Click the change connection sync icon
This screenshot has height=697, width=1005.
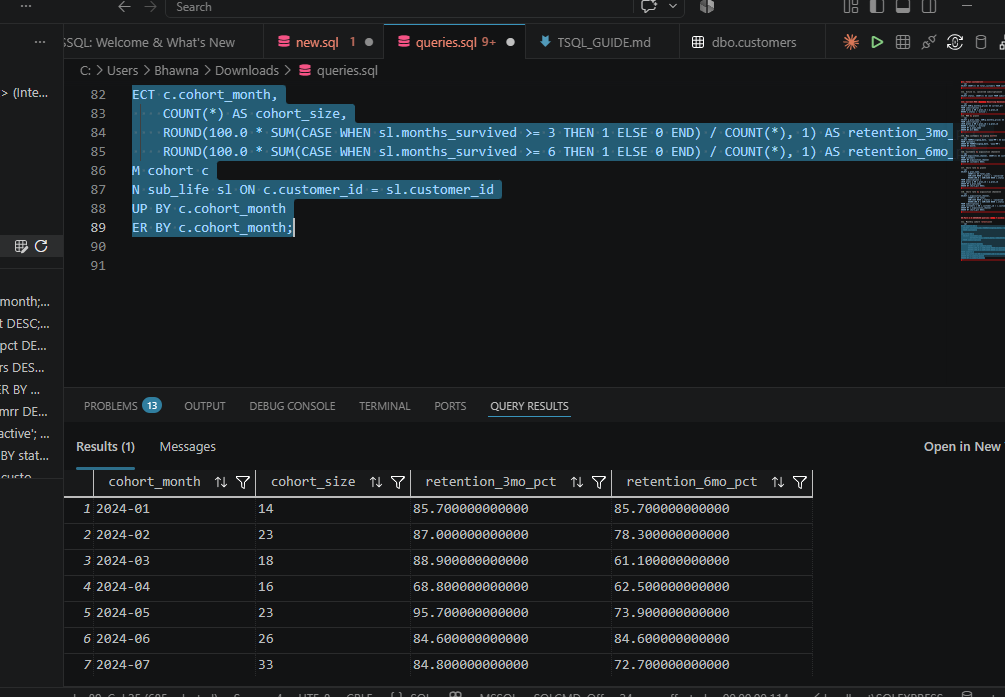coord(954,42)
